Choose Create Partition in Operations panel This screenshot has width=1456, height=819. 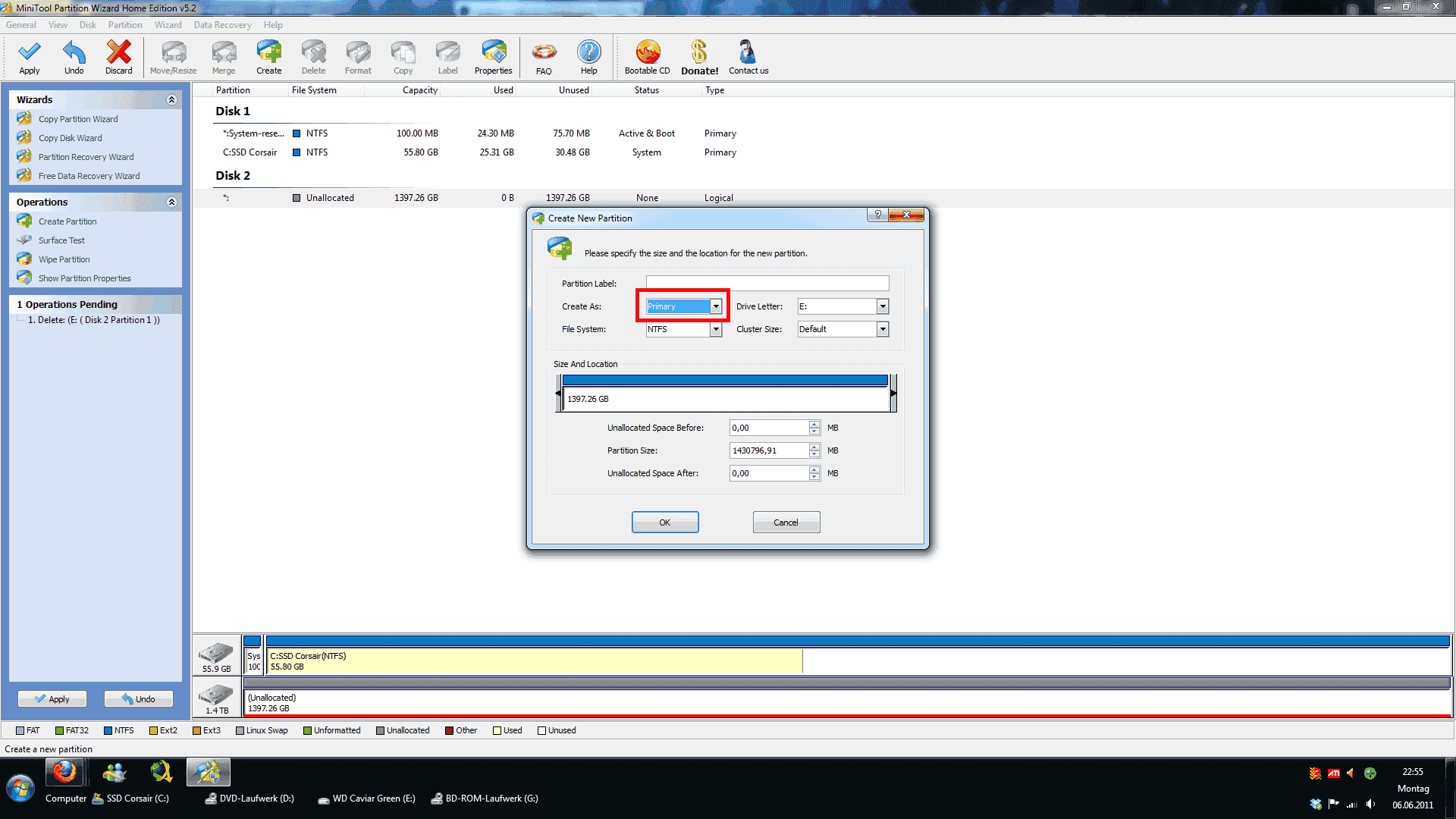click(67, 221)
